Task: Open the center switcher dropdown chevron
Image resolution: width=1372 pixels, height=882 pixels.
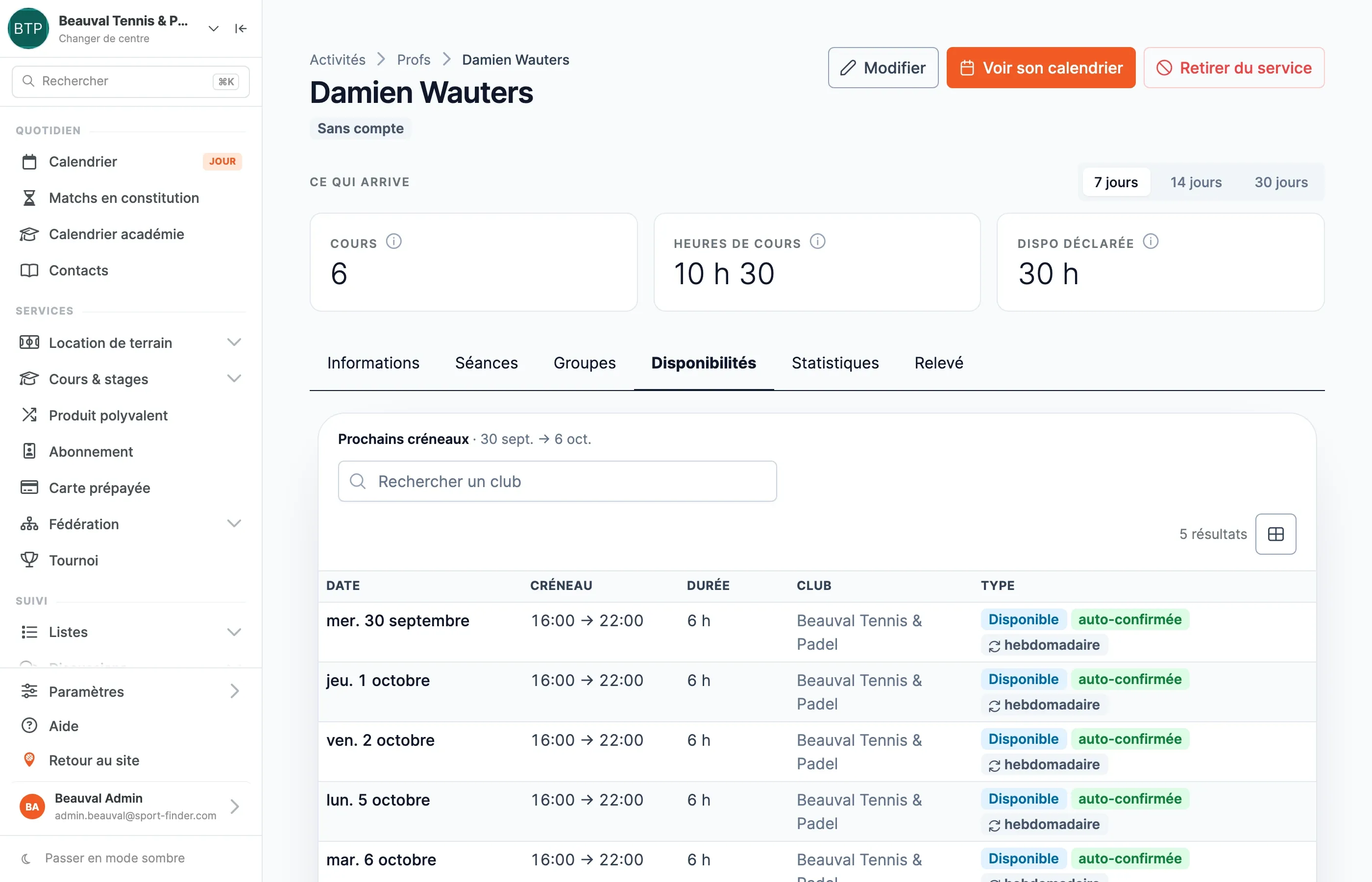Action: pyautogui.click(x=214, y=28)
